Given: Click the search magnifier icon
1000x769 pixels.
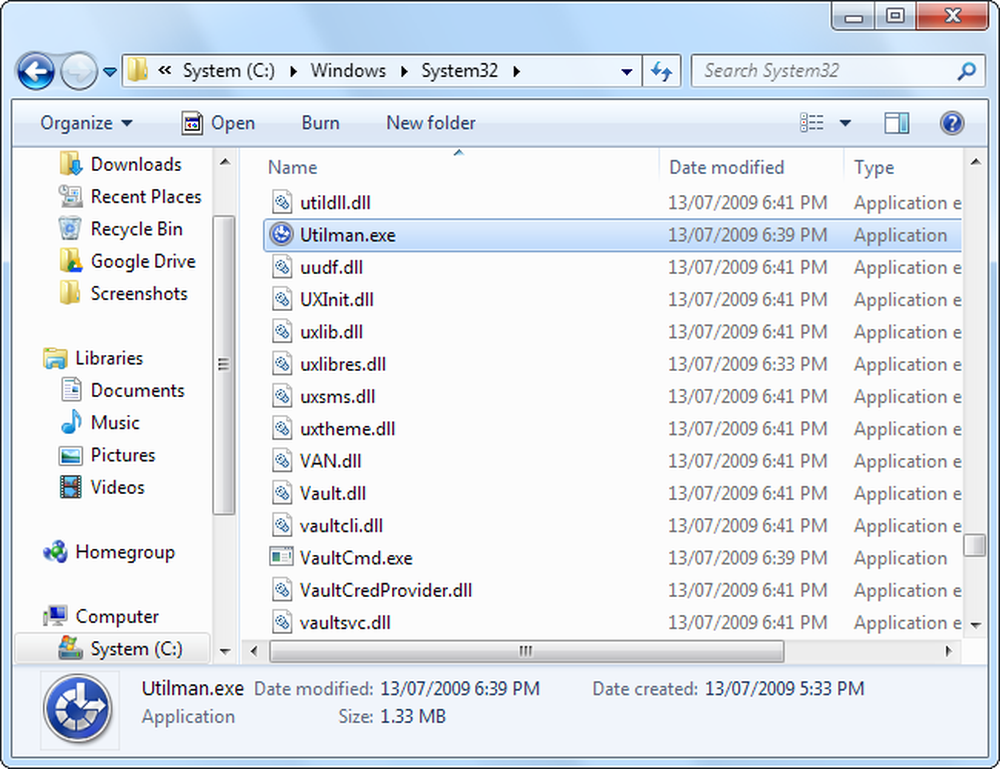Looking at the screenshot, I should [967, 71].
